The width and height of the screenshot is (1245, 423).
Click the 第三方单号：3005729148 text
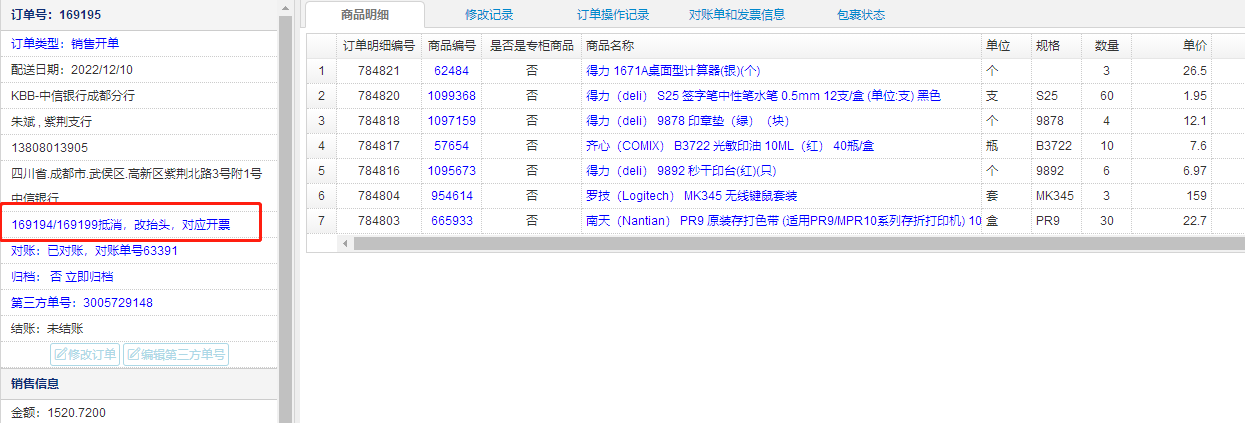click(x=82, y=302)
